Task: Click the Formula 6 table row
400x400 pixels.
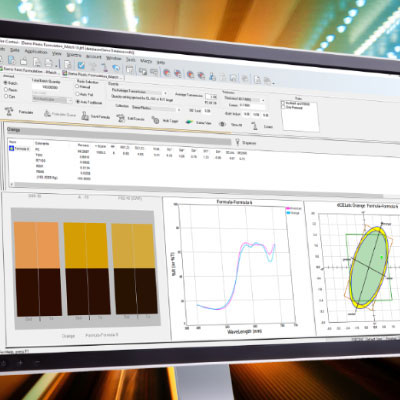Action: [127, 152]
